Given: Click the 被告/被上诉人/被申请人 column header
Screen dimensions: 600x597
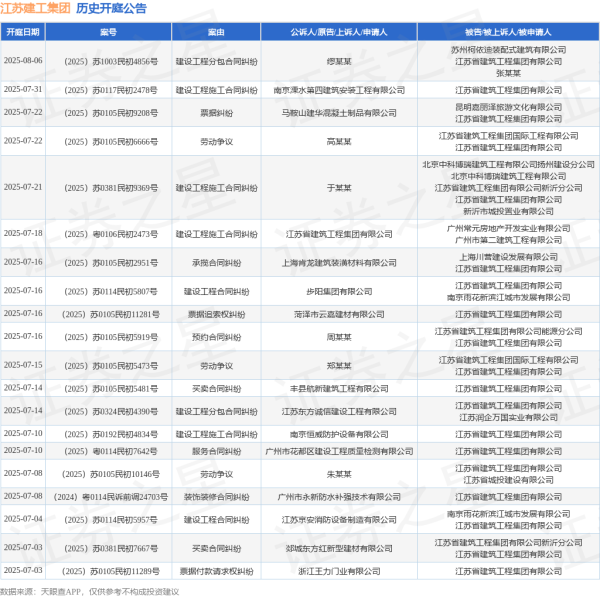Looking at the screenshot, I should pos(508,32).
